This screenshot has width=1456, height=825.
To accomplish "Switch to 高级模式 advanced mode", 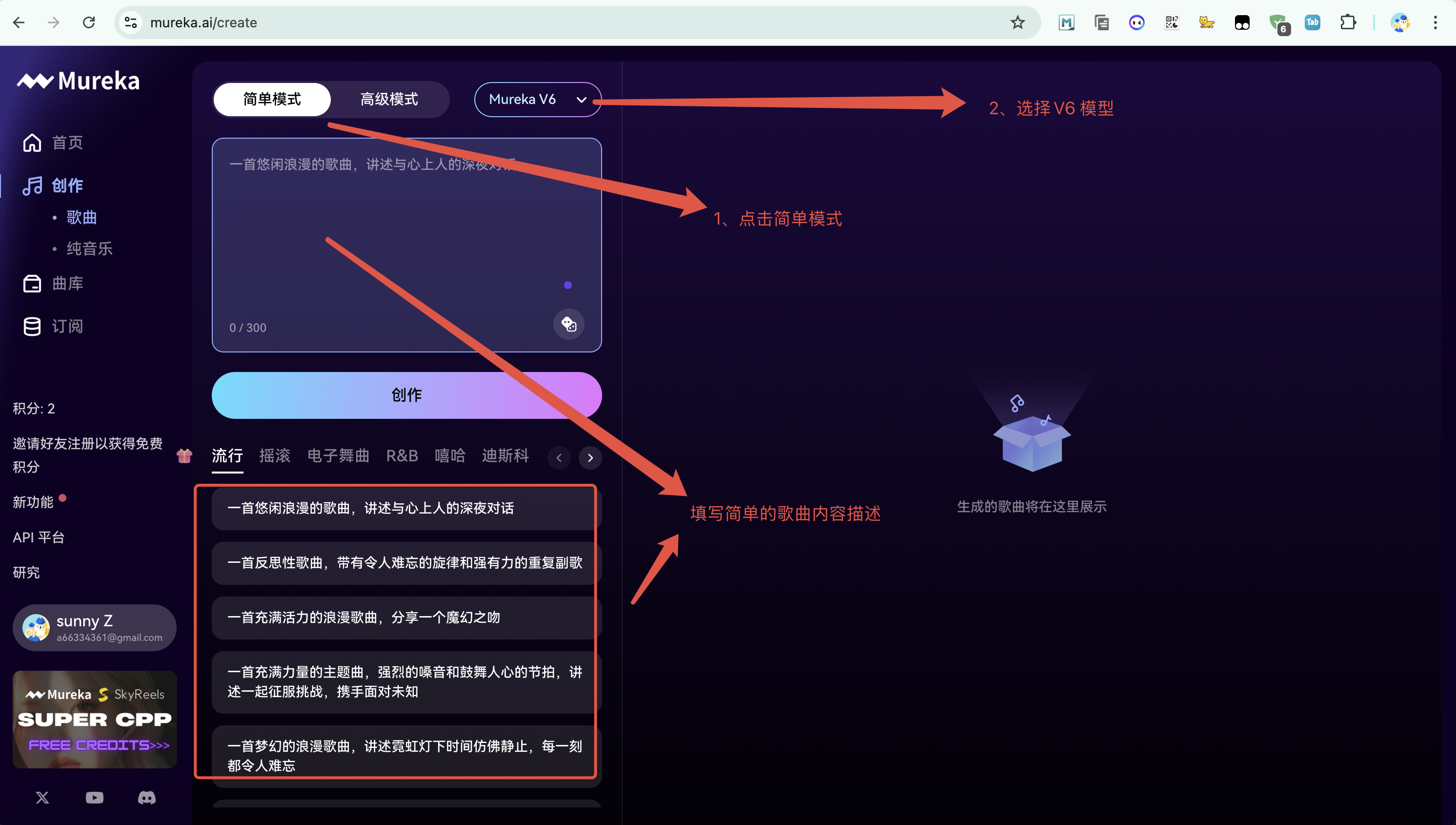I will tap(389, 100).
